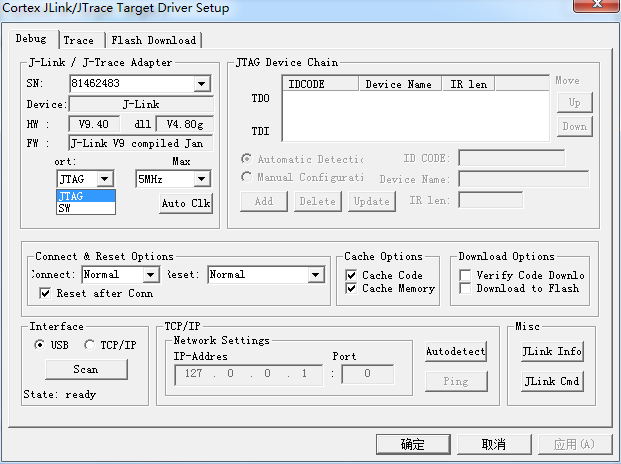Open the Connect Normal dropdown
The width and height of the screenshot is (621, 464).
150,275
